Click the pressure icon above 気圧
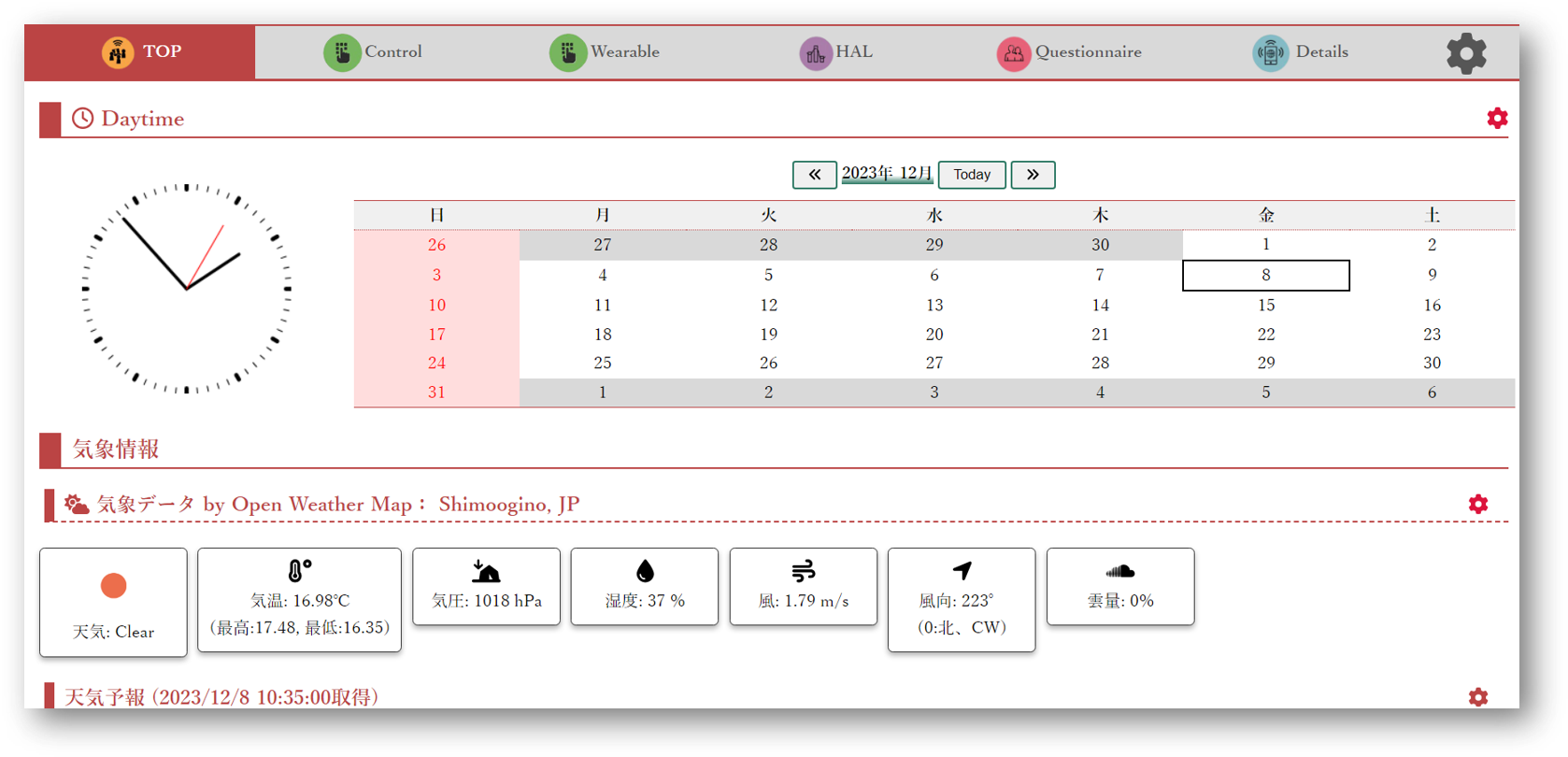Screen dimensions: 1568x757 pyautogui.click(x=486, y=571)
